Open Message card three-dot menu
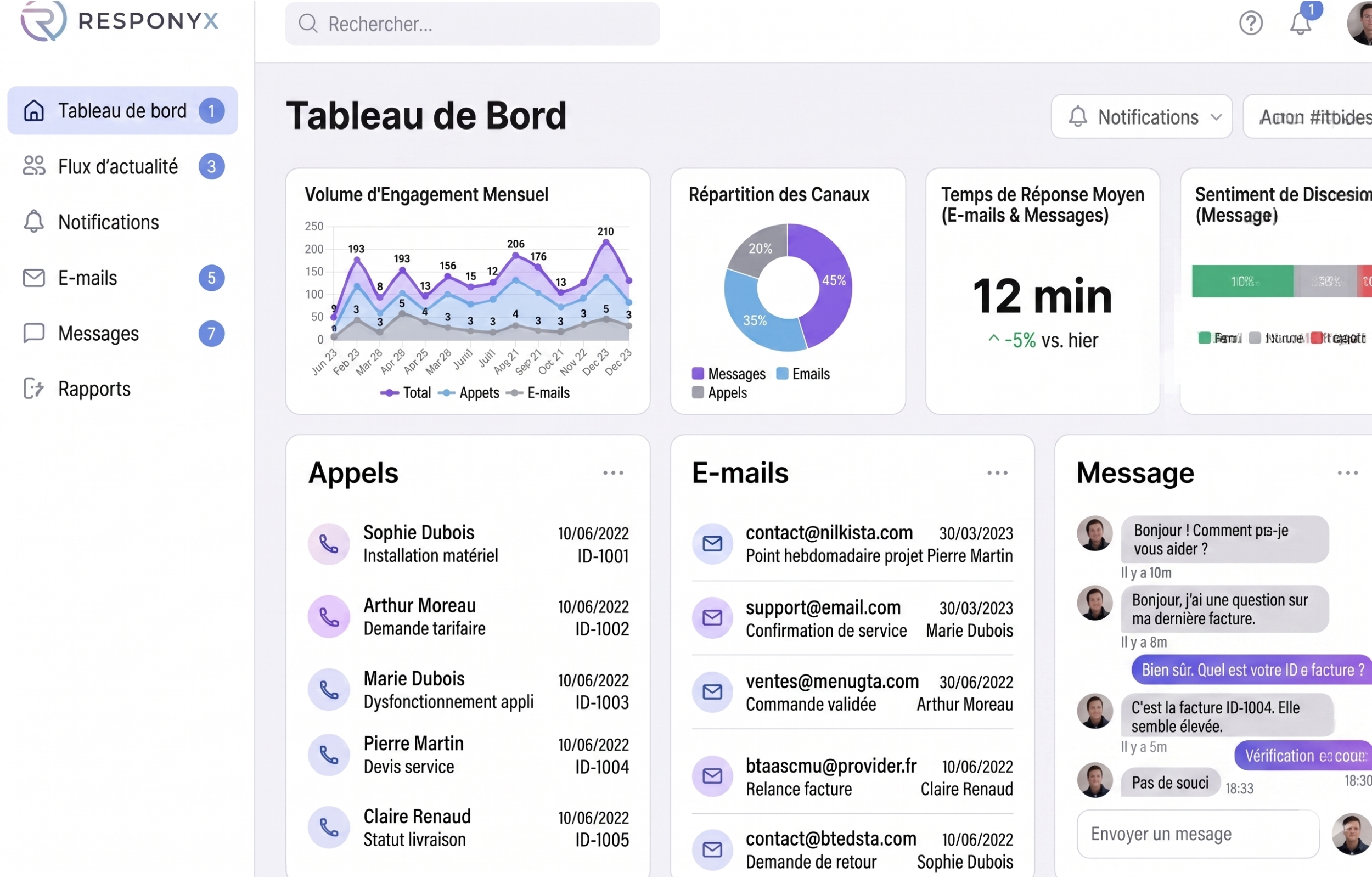 (1347, 473)
